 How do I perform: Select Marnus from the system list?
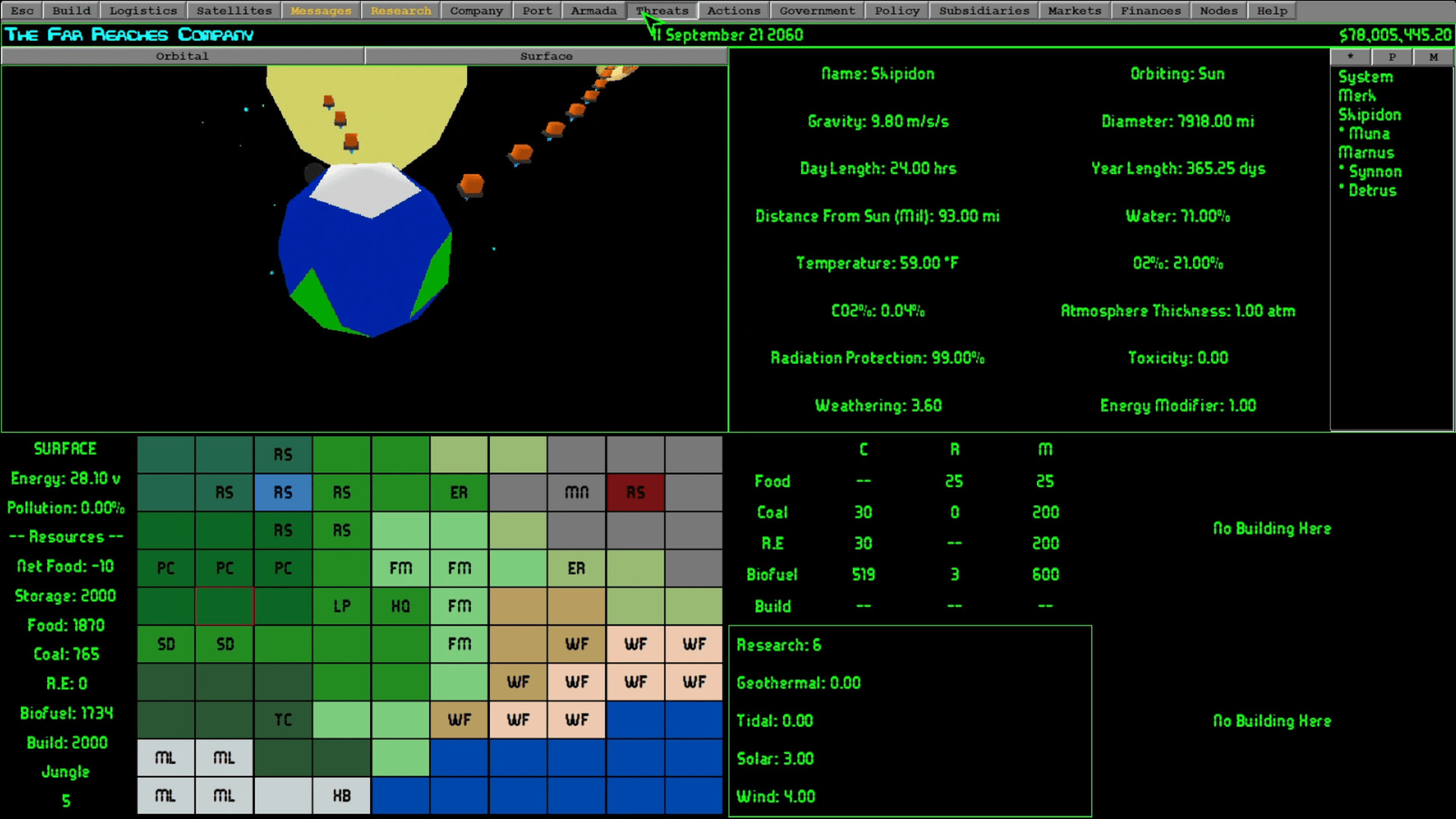(x=1366, y=152)
